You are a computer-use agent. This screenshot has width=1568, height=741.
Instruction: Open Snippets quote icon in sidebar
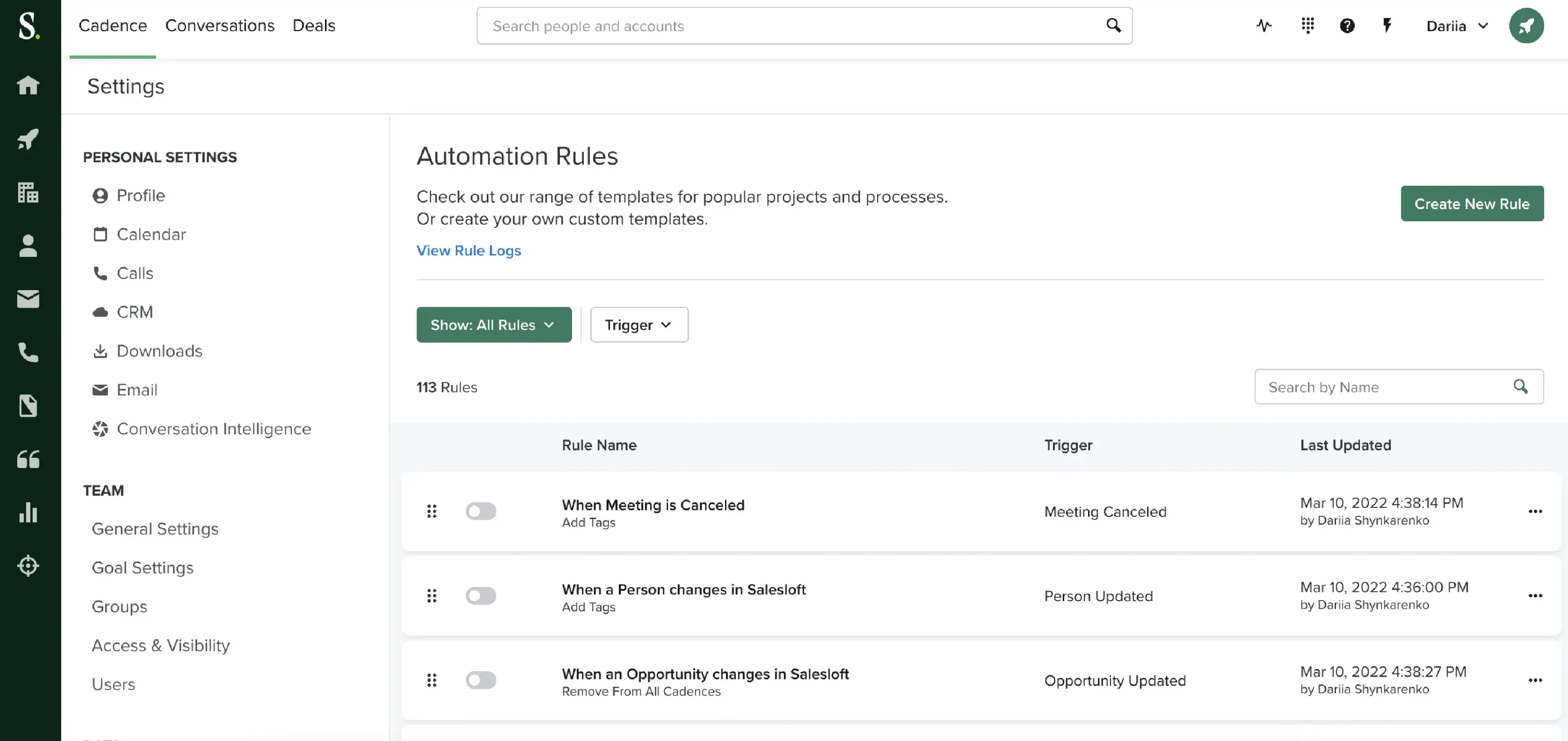(28, 459)
